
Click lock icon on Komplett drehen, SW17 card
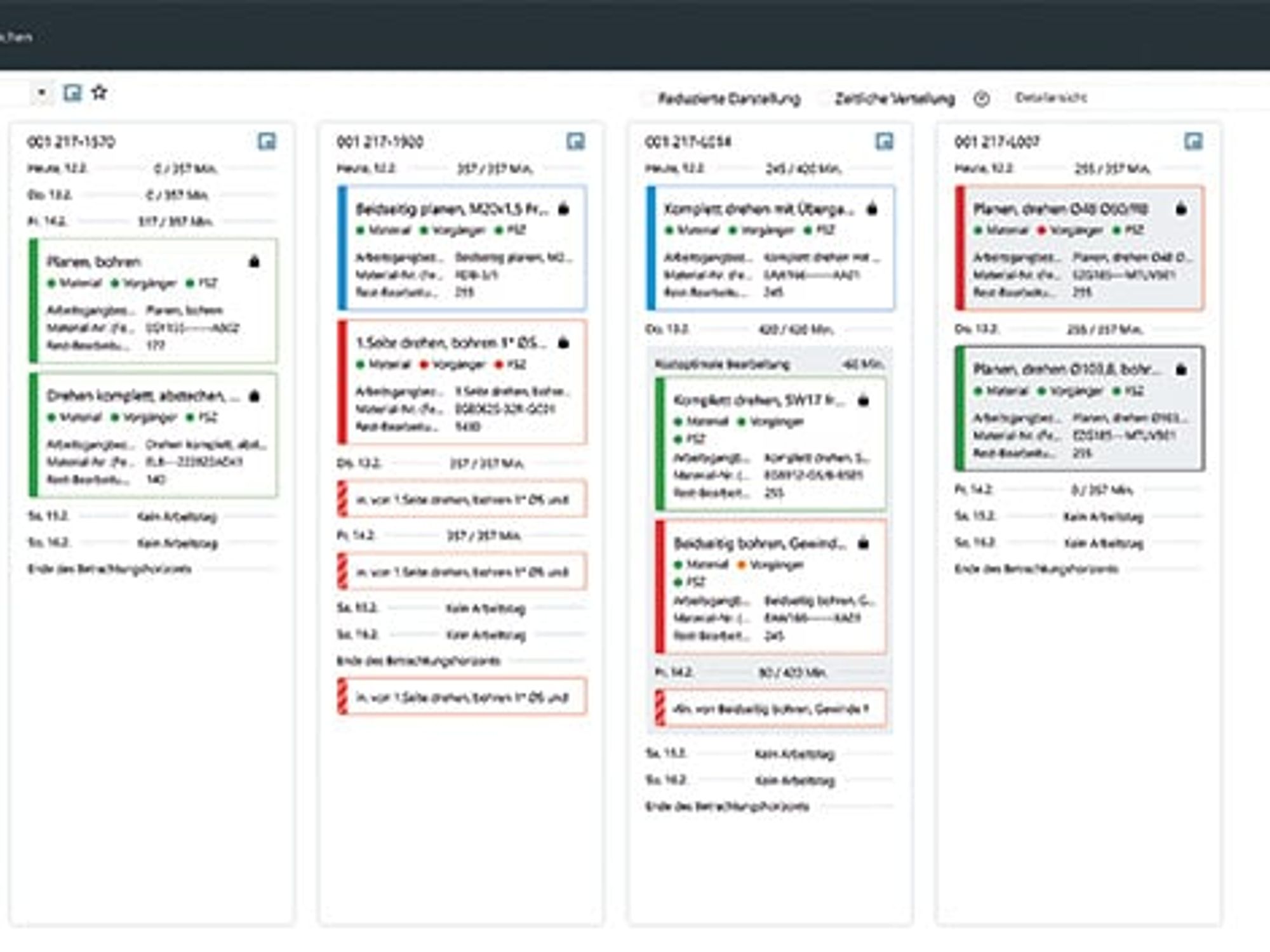click(x=863, y=400)
